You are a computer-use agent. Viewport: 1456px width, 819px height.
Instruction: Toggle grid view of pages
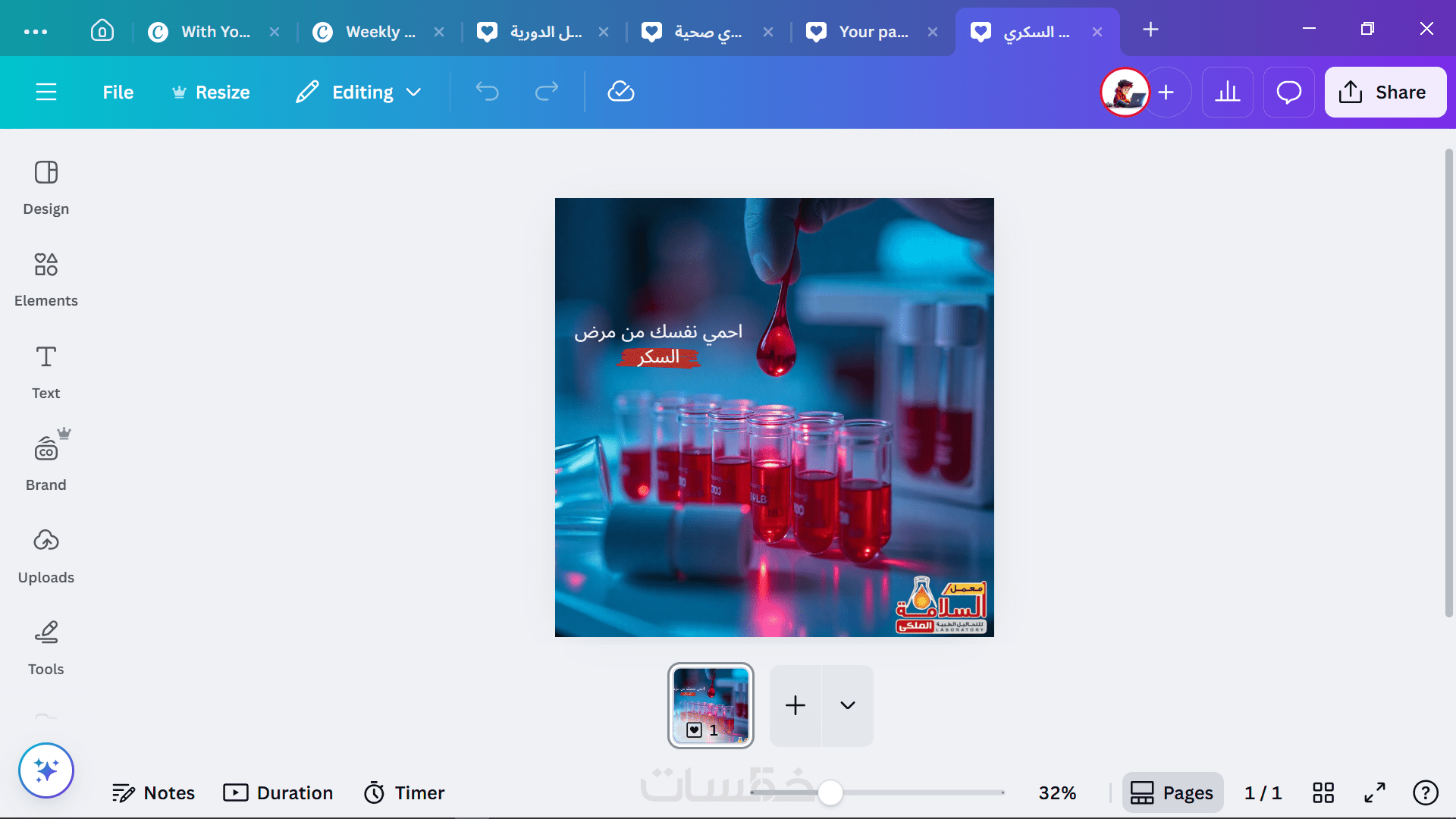[x=1323, y=792]
